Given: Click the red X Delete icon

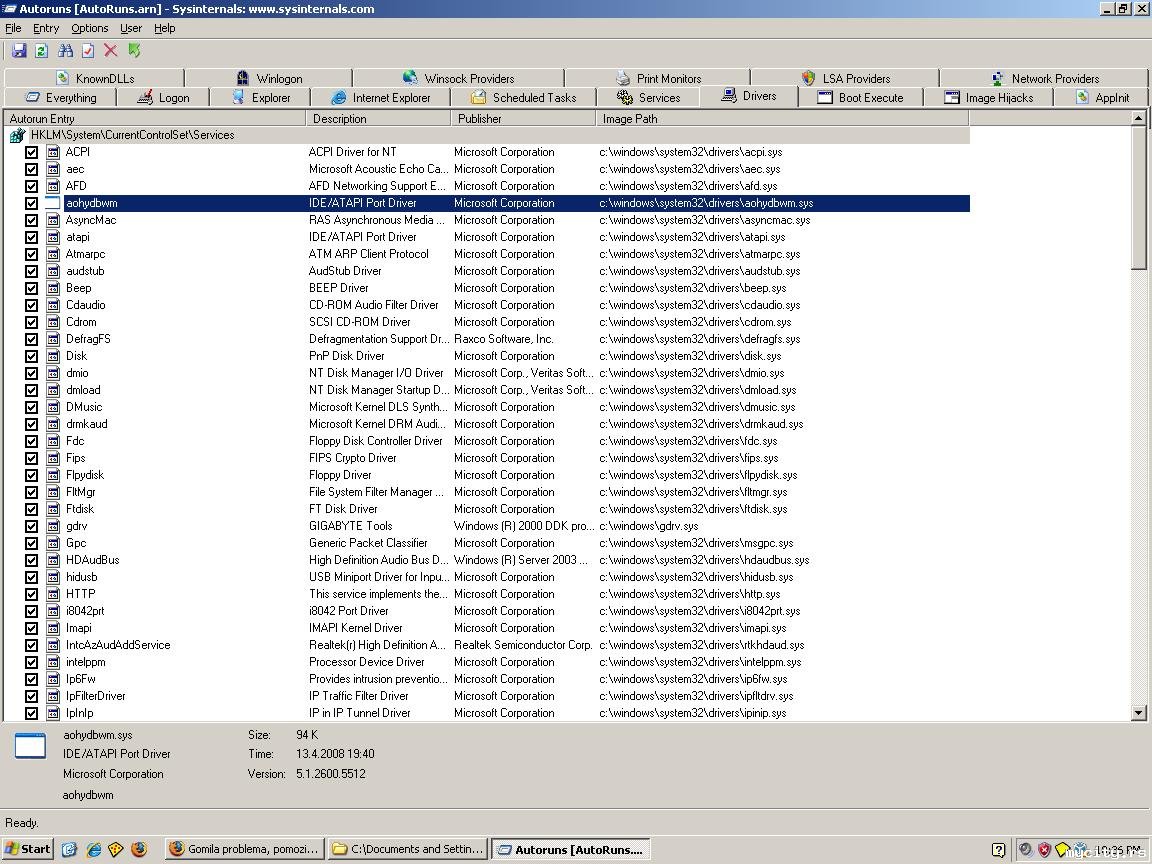Looking at the screenshot, I should pos(111,51).
